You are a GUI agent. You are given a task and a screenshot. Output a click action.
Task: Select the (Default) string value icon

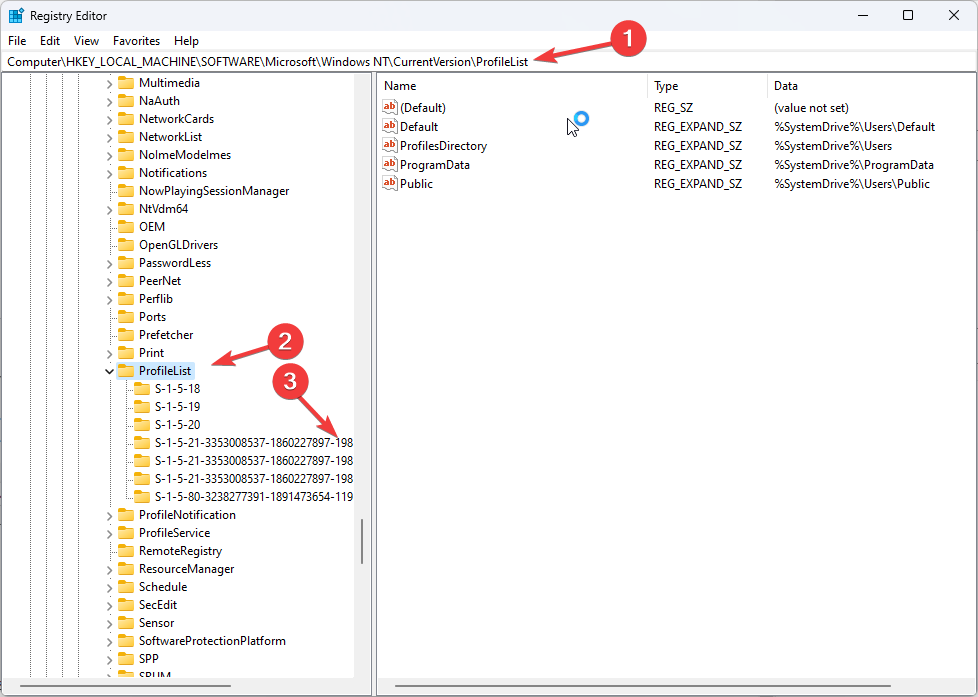tap(390, 107)
